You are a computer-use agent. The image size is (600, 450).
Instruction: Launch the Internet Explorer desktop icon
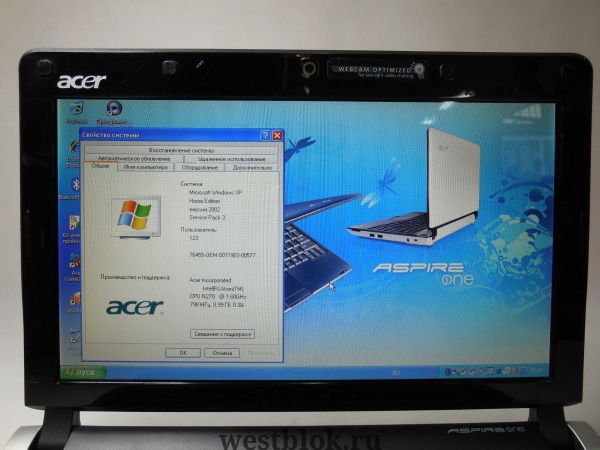(74, 154)
